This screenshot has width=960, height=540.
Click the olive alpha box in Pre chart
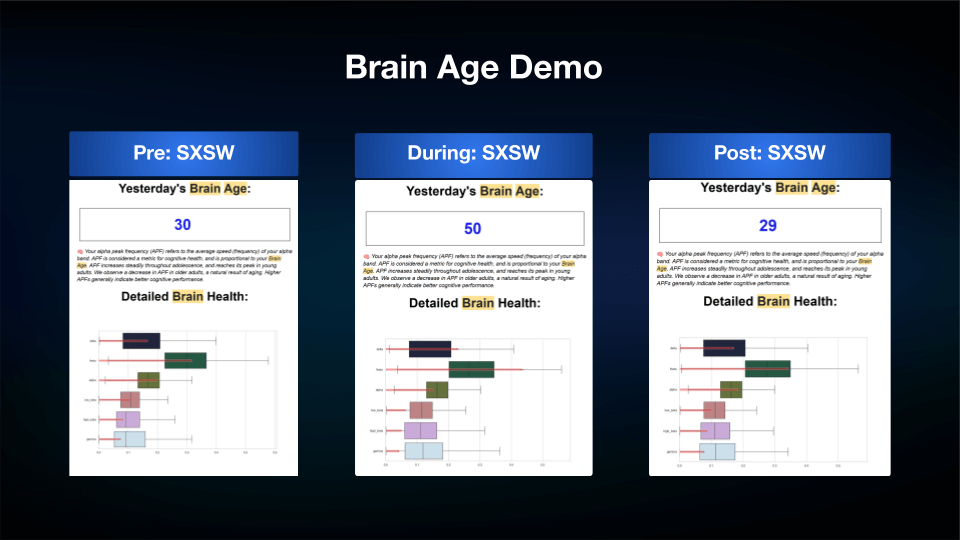point(149,380)
